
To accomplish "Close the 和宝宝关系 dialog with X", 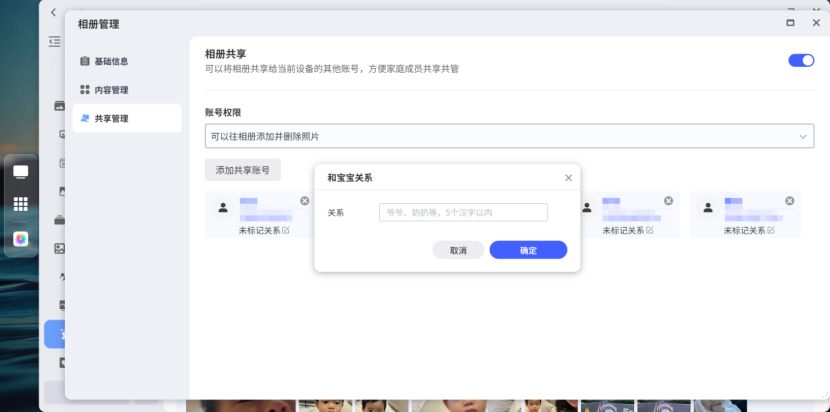I will click(569, 178).
